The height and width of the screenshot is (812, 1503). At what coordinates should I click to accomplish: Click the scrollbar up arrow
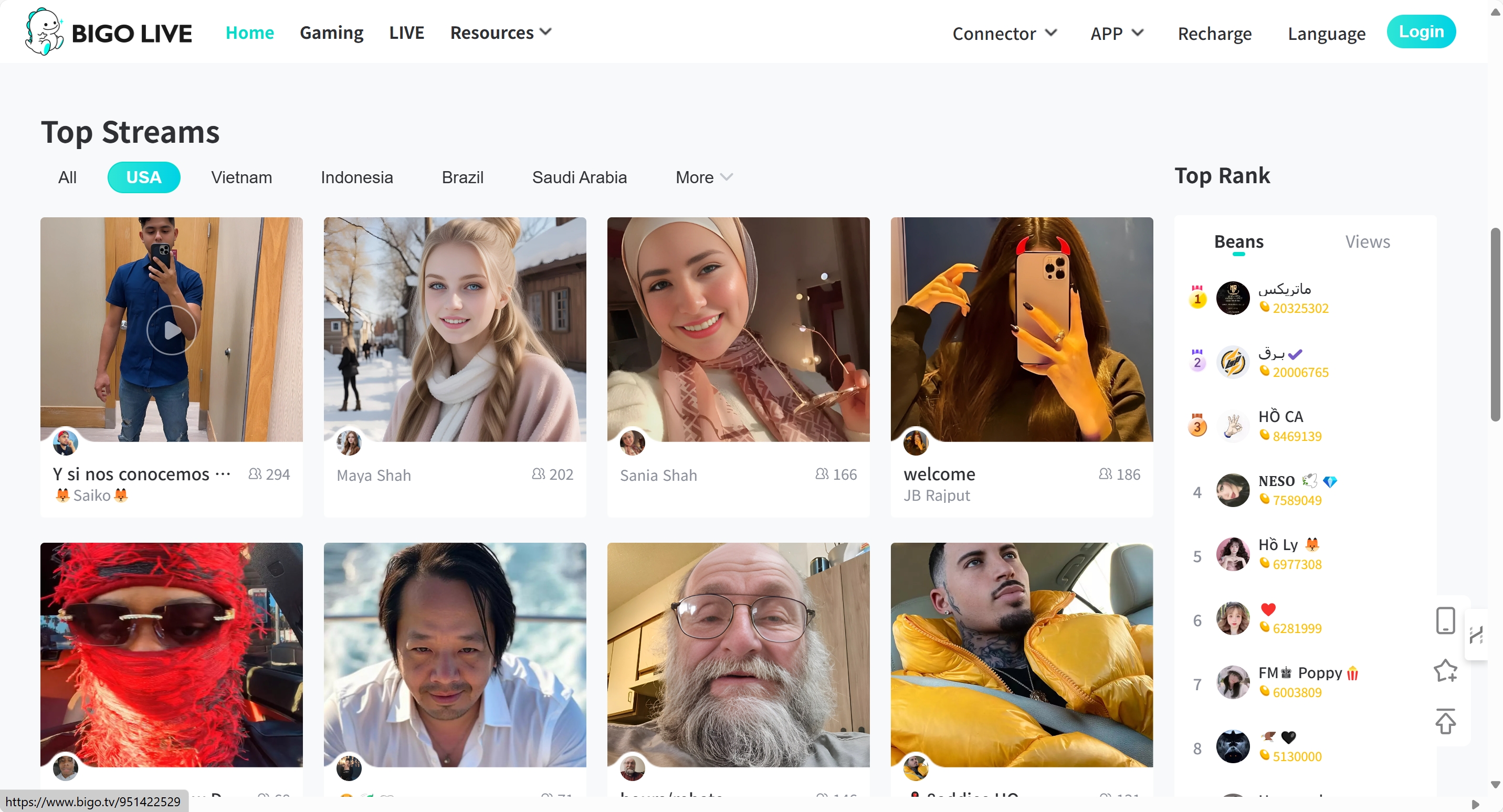1496,12
